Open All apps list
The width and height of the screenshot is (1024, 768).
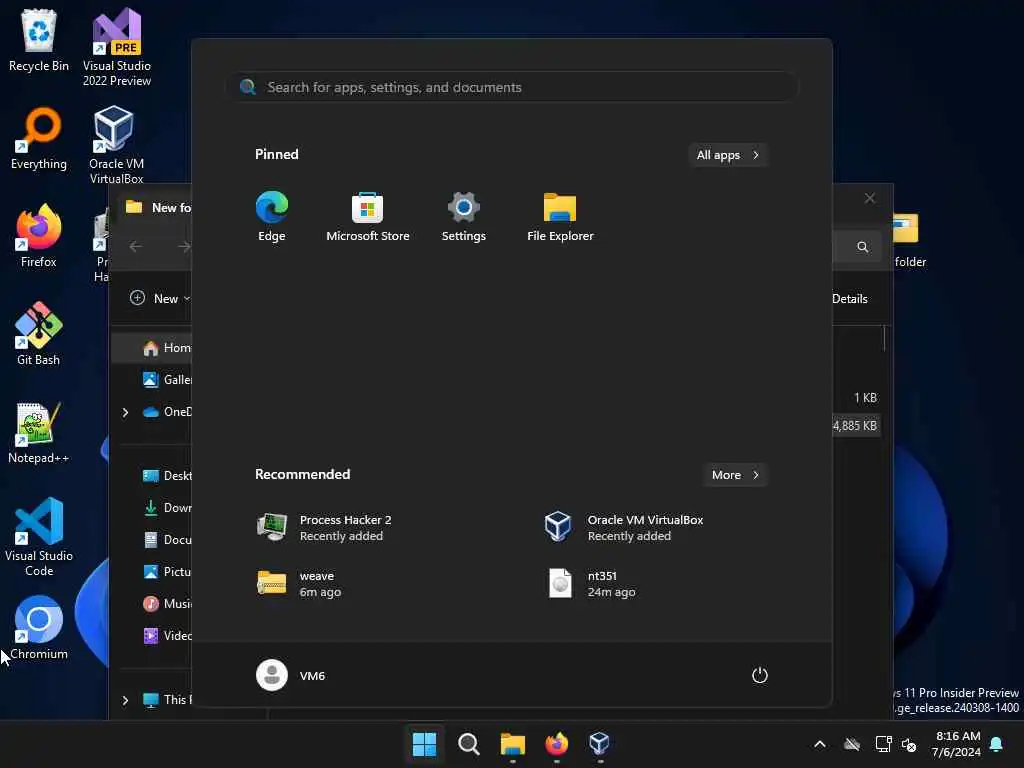coord(728,155)
